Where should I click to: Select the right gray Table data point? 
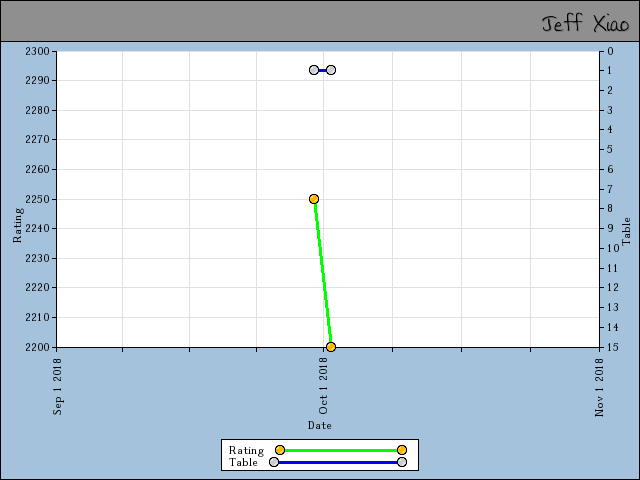tap(331, 70)
